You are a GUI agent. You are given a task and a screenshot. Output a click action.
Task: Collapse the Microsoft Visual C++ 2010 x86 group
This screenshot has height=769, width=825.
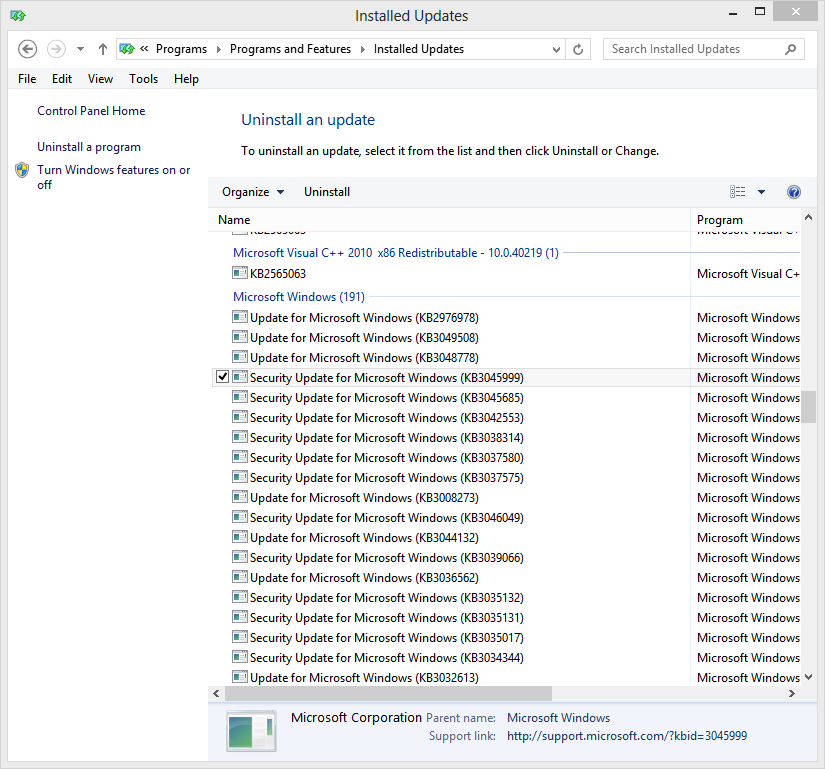click(x=396, y=253)
